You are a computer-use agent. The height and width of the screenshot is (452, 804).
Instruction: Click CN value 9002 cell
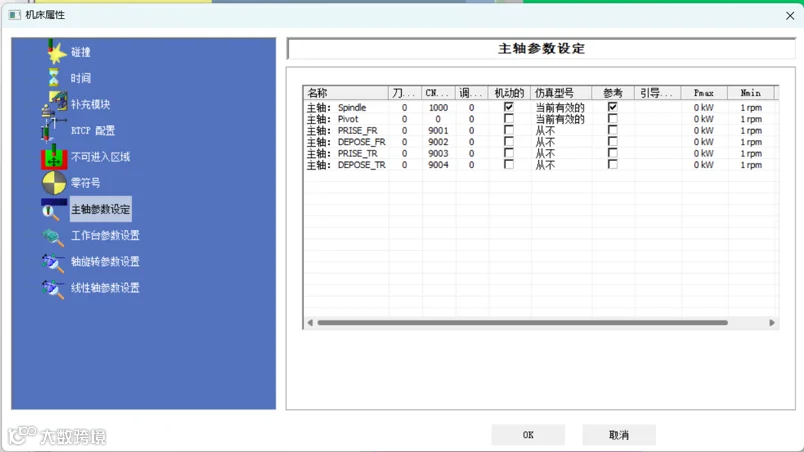click(438, 142)
